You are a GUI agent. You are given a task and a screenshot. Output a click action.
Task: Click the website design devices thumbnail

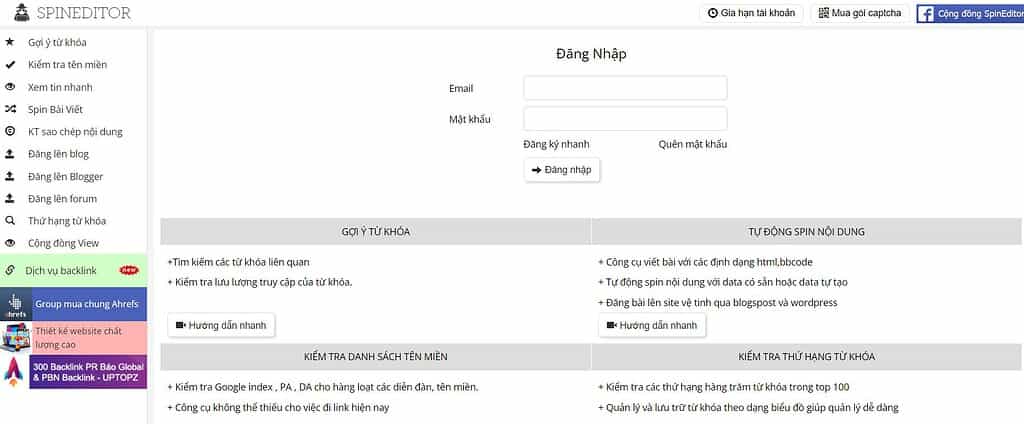pos(16,338)
